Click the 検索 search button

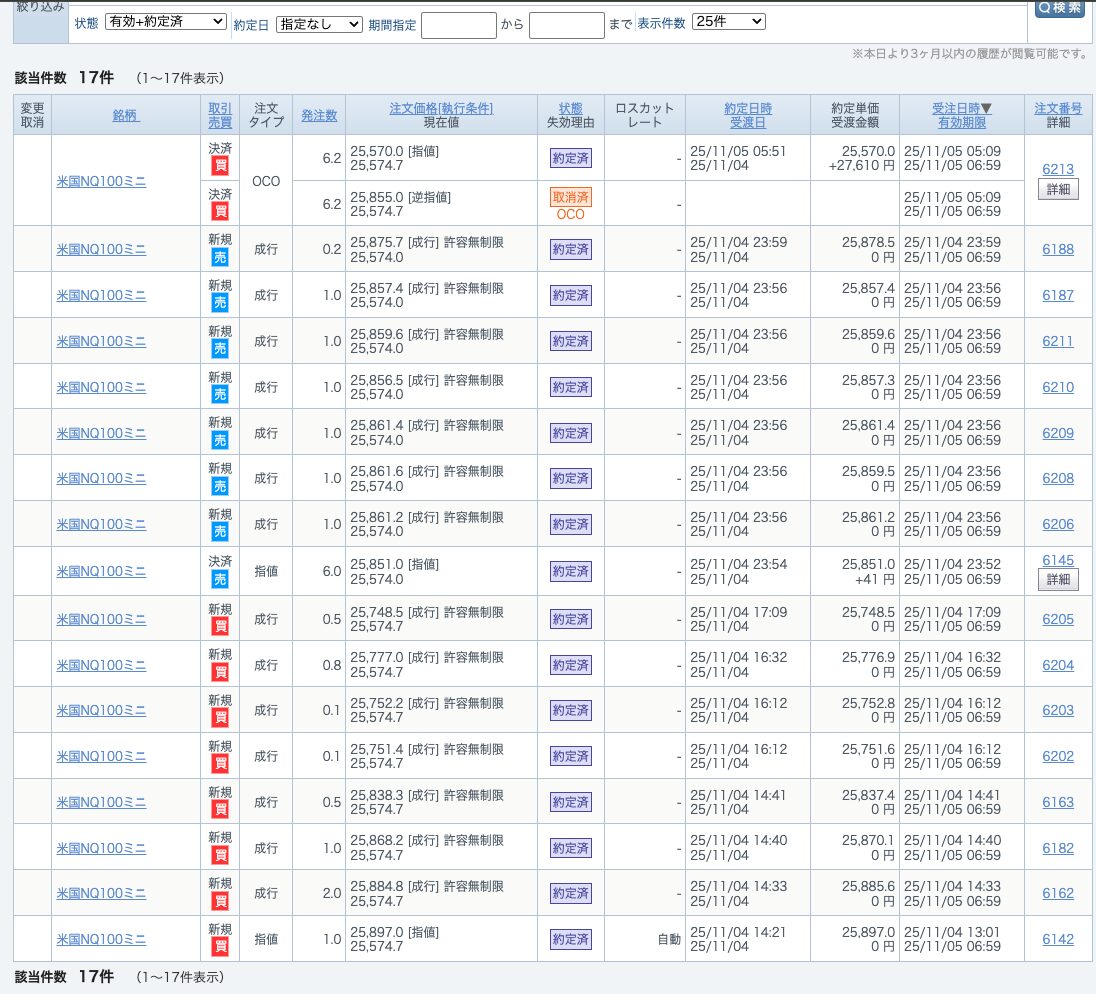pos(1059,8)
